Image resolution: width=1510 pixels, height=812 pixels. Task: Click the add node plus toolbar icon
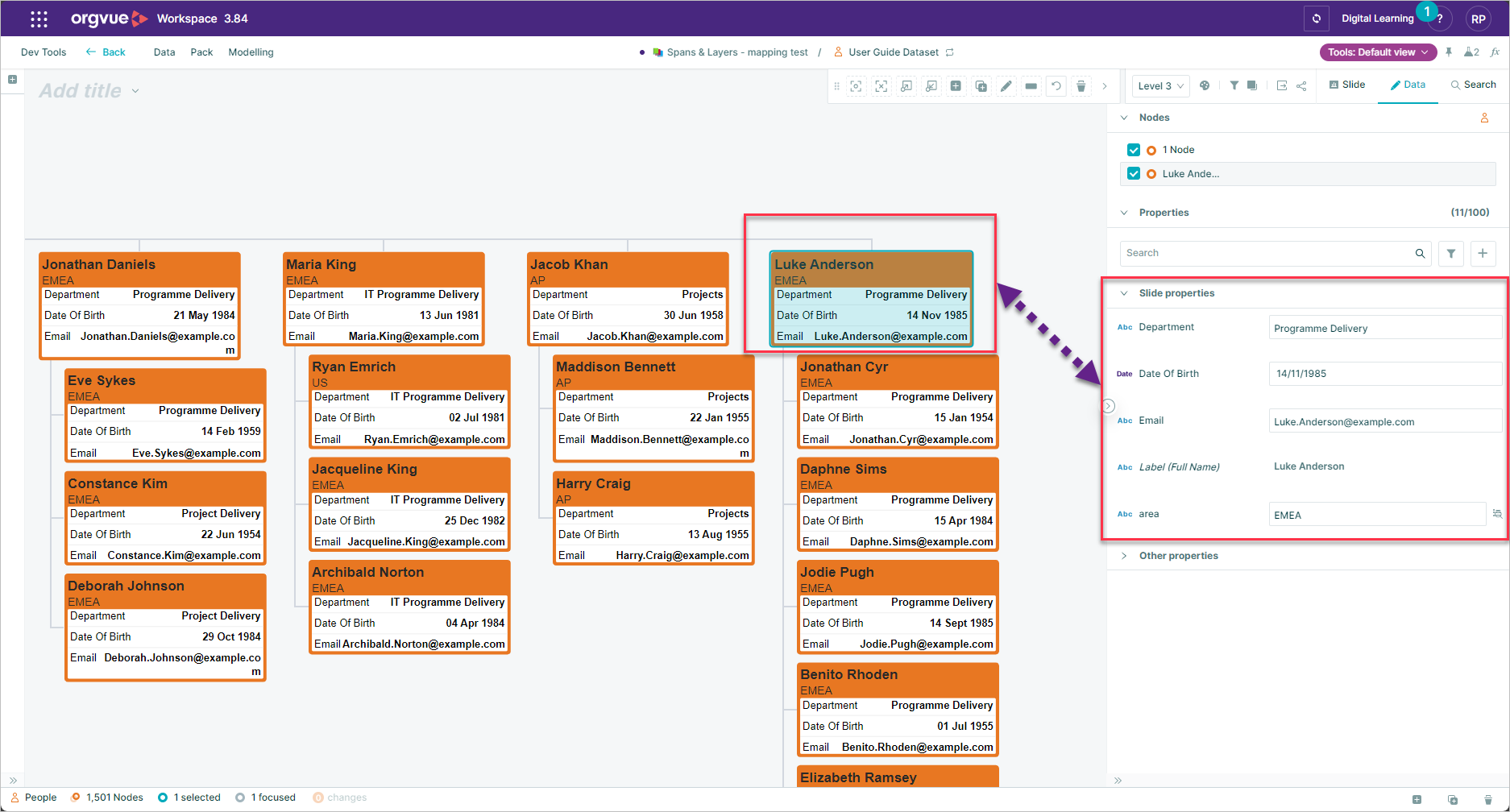[x=956, y=86]
